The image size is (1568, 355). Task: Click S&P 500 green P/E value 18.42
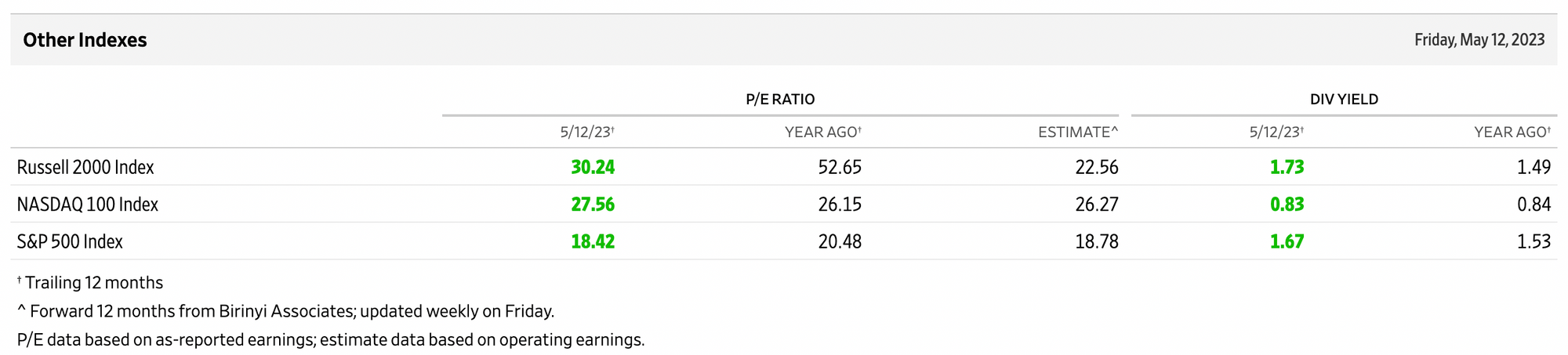[593, 241]
